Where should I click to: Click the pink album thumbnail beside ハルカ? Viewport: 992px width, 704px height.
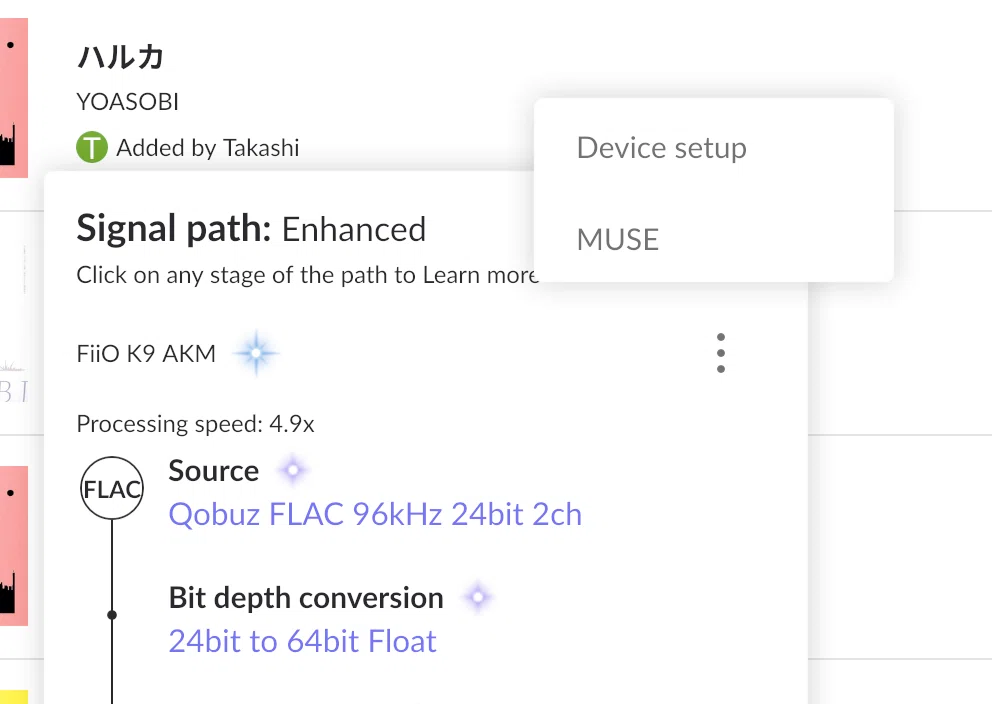pos(14,97)
